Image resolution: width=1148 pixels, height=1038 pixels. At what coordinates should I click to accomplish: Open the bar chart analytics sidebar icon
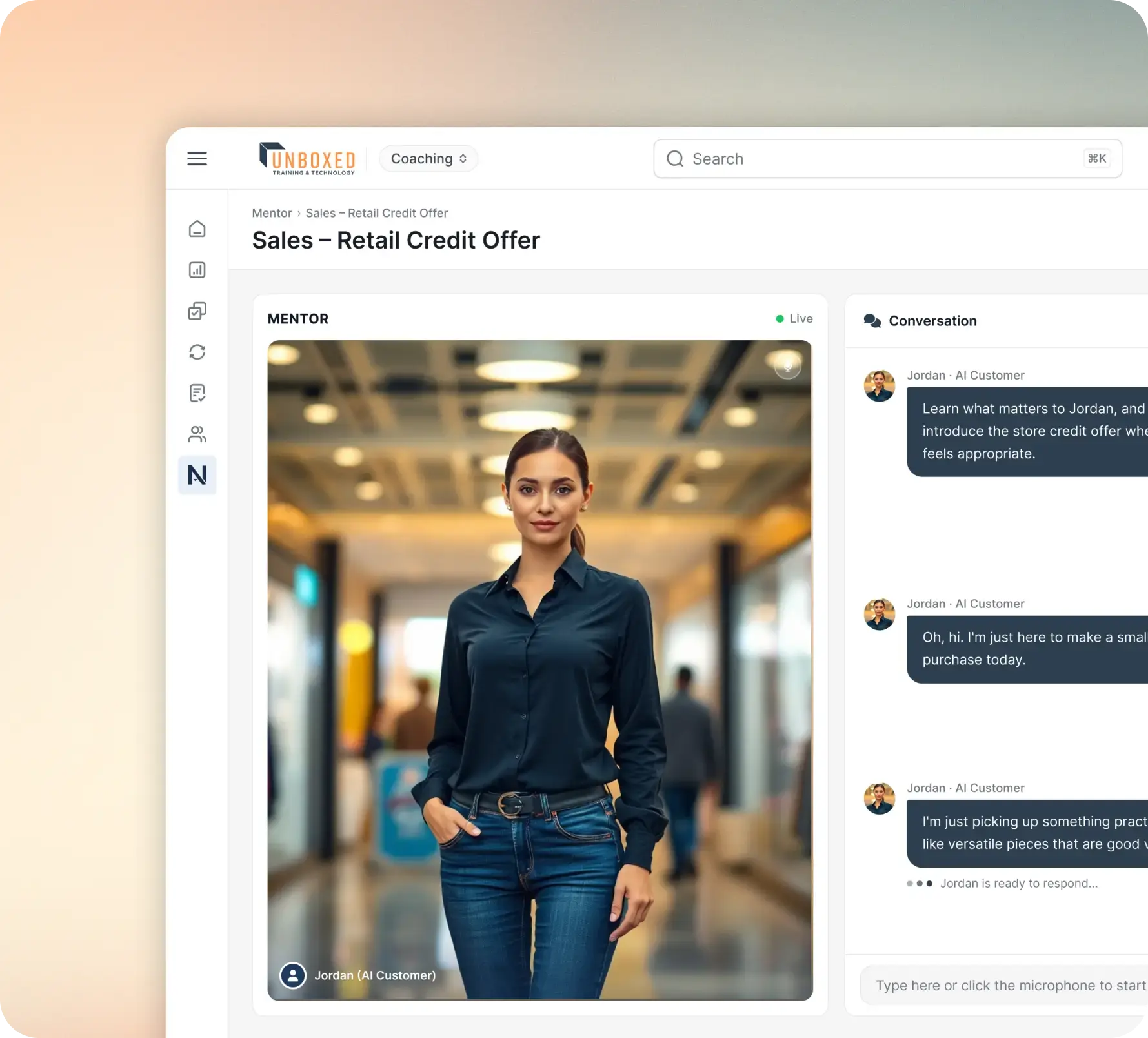197,270
